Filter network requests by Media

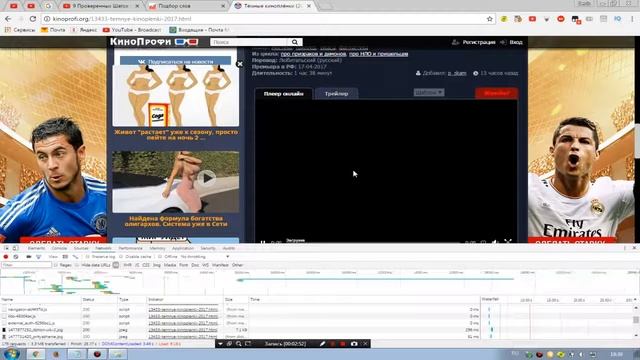coord(170,265)
